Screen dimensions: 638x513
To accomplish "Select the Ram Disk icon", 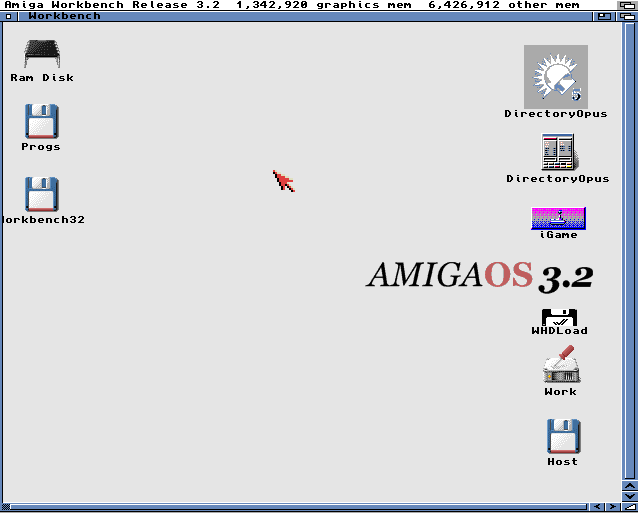I will tap(42, 54).
